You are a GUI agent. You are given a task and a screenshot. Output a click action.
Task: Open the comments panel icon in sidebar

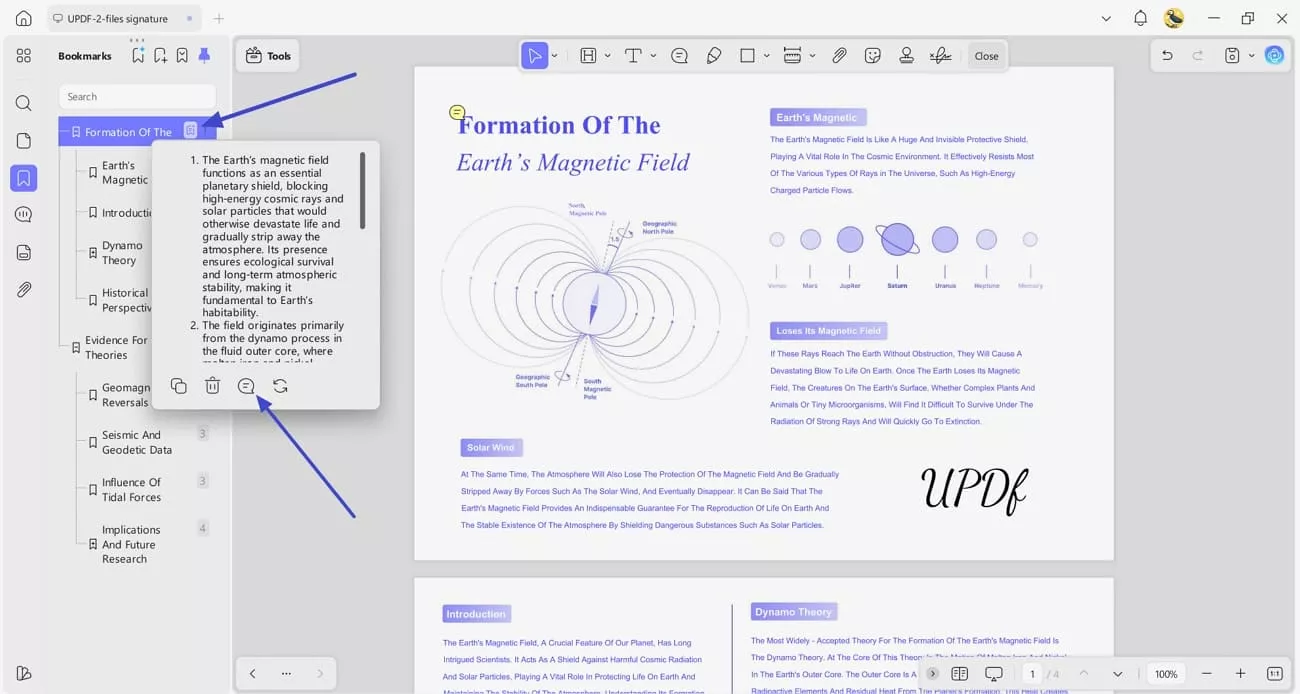pyautogui.click(x=23, y=215)
